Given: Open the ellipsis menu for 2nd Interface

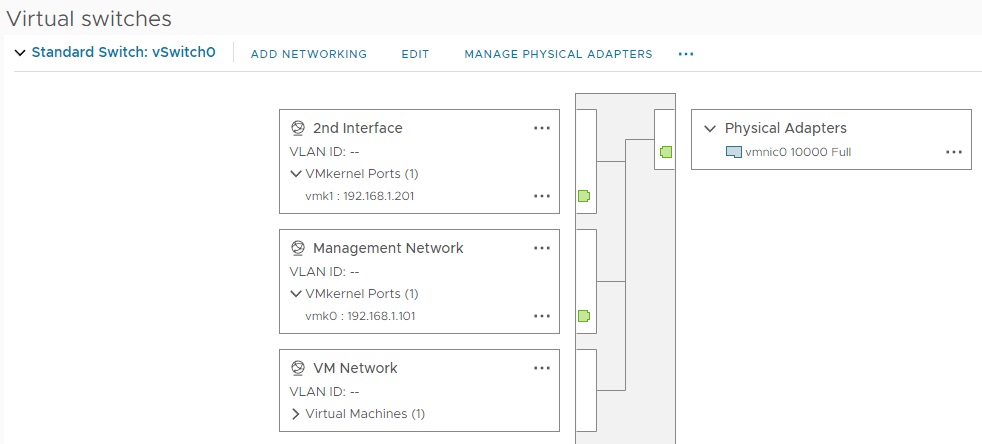Looking at the screenshot, I should point(542,128).
